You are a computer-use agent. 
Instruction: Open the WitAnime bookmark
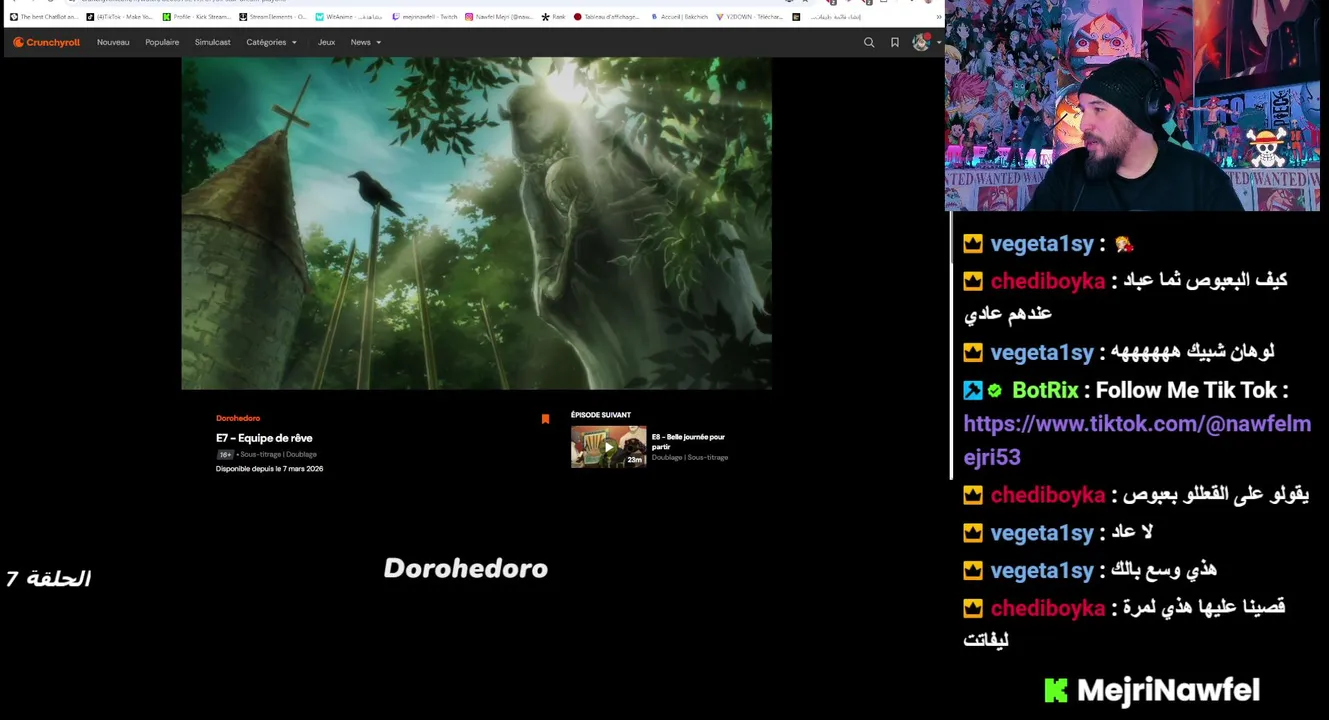tap(348, 17)
